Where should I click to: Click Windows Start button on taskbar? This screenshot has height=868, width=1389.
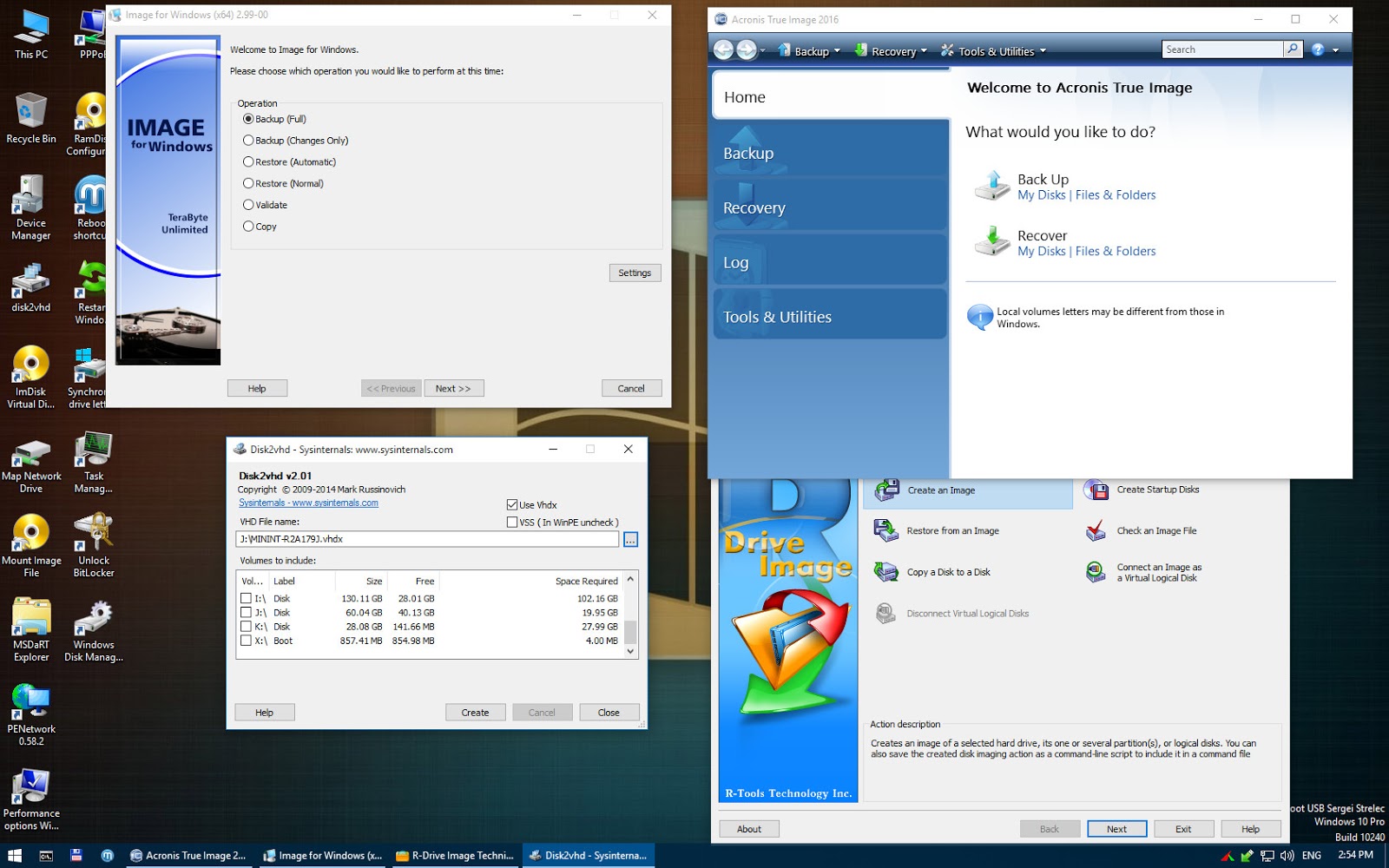tap(15, 855)
